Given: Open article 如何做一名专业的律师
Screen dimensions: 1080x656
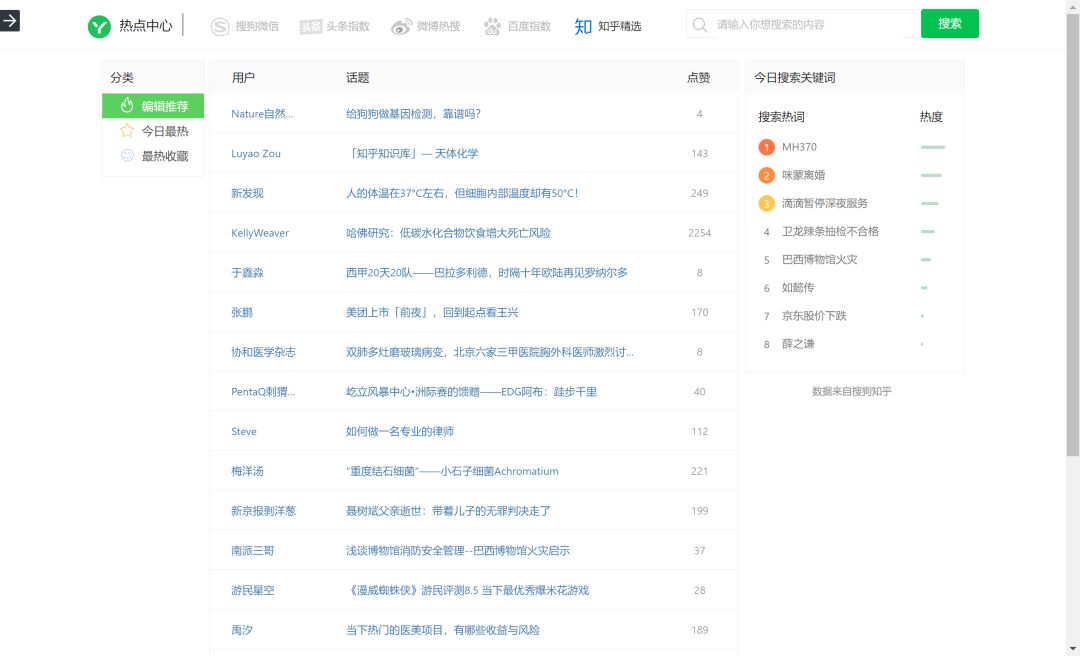Looking at the screenshot, I should click(399, 432).
